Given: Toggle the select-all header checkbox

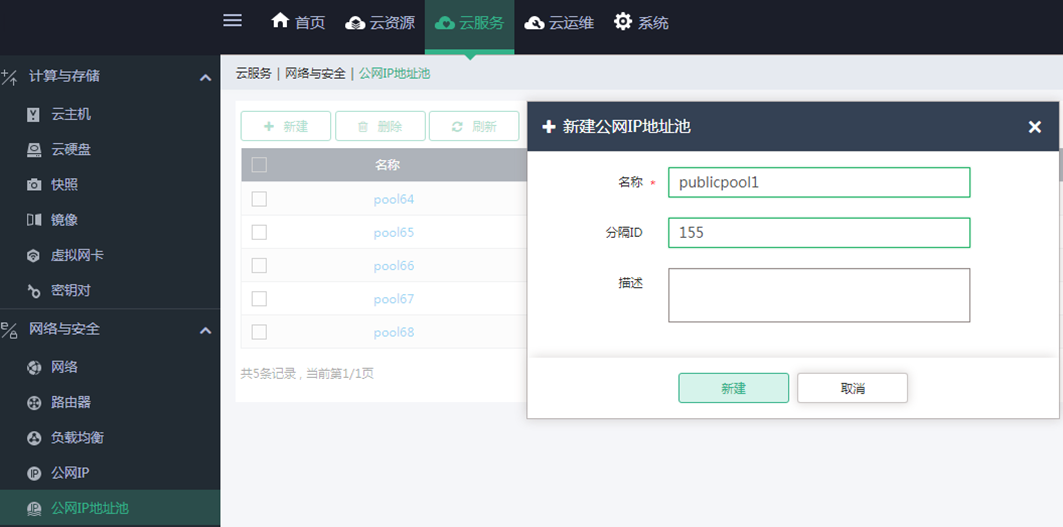Looking at the screenshot, I should point(259,165).
